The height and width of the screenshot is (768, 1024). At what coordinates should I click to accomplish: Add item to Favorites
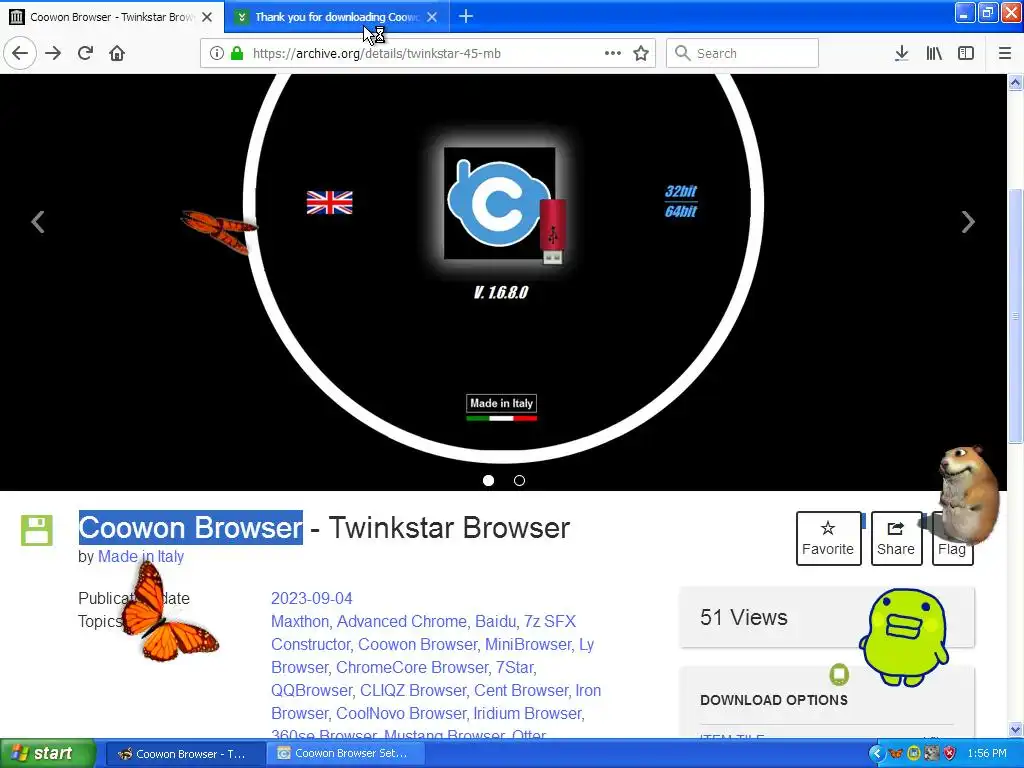[x=828, y=538]
